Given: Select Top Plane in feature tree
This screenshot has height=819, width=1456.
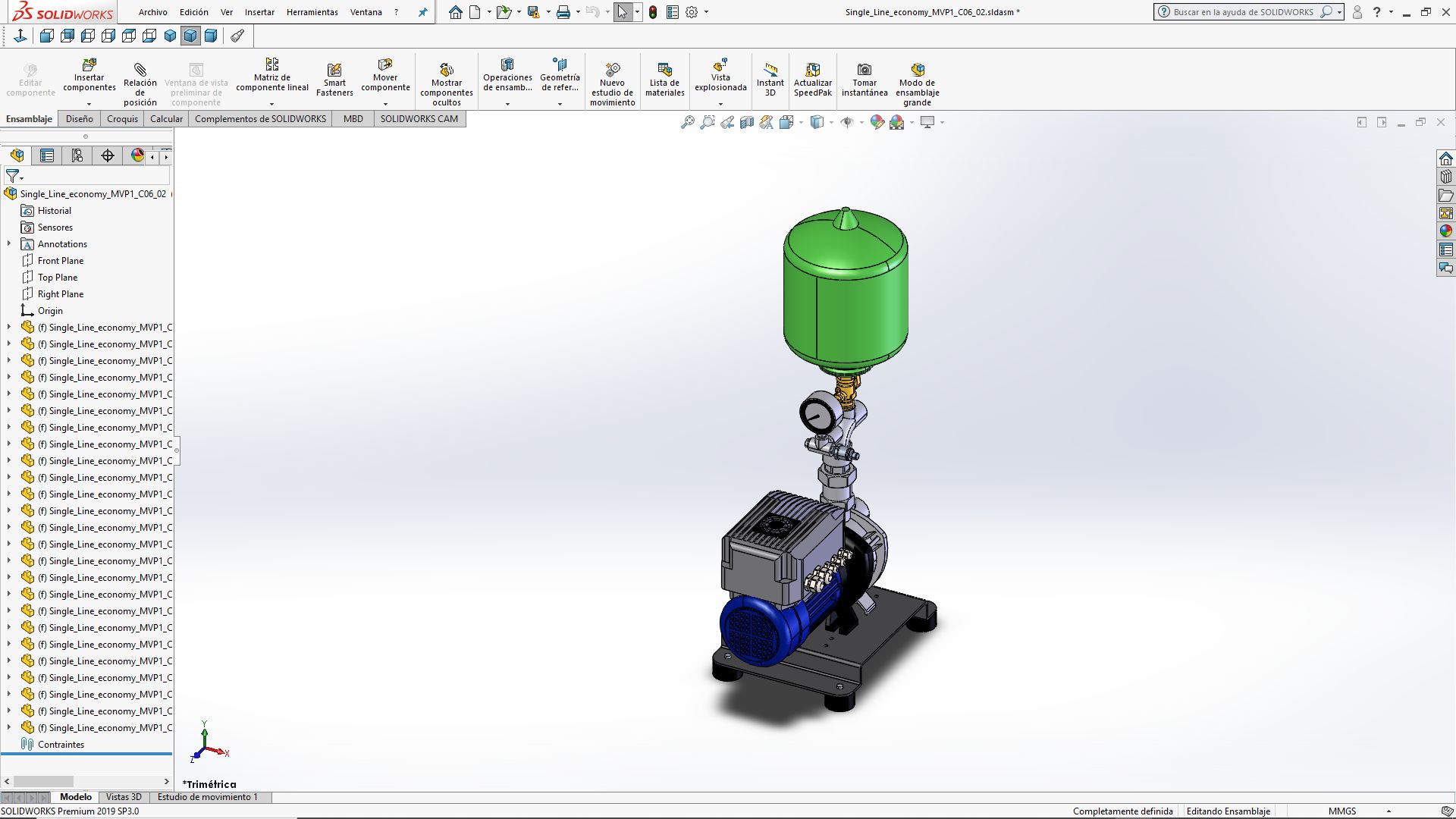Looking at the screenshot, I should click(x=58, y=278).
